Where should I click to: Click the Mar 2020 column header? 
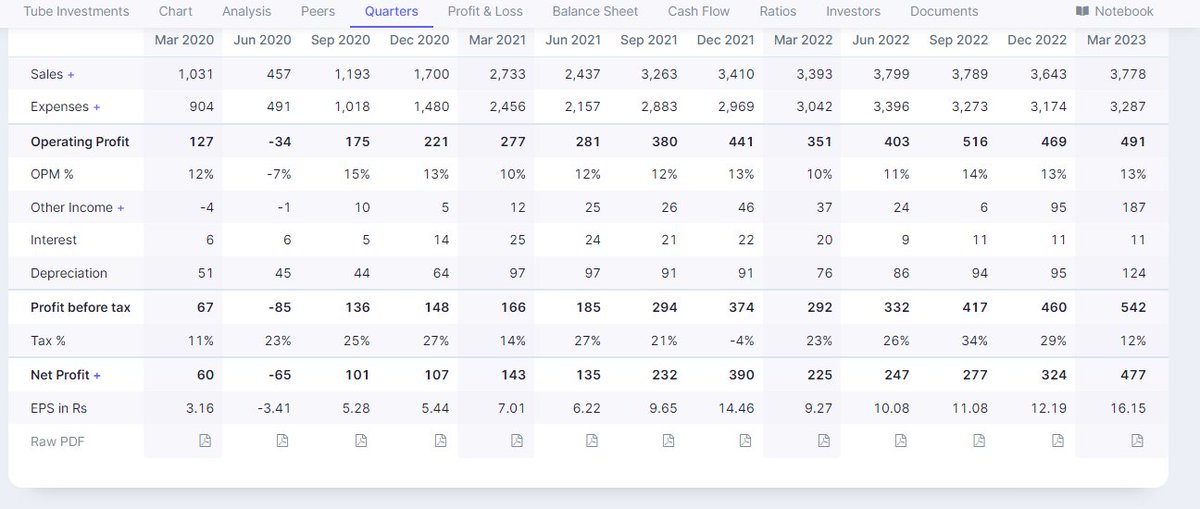(x=184, y=40)
